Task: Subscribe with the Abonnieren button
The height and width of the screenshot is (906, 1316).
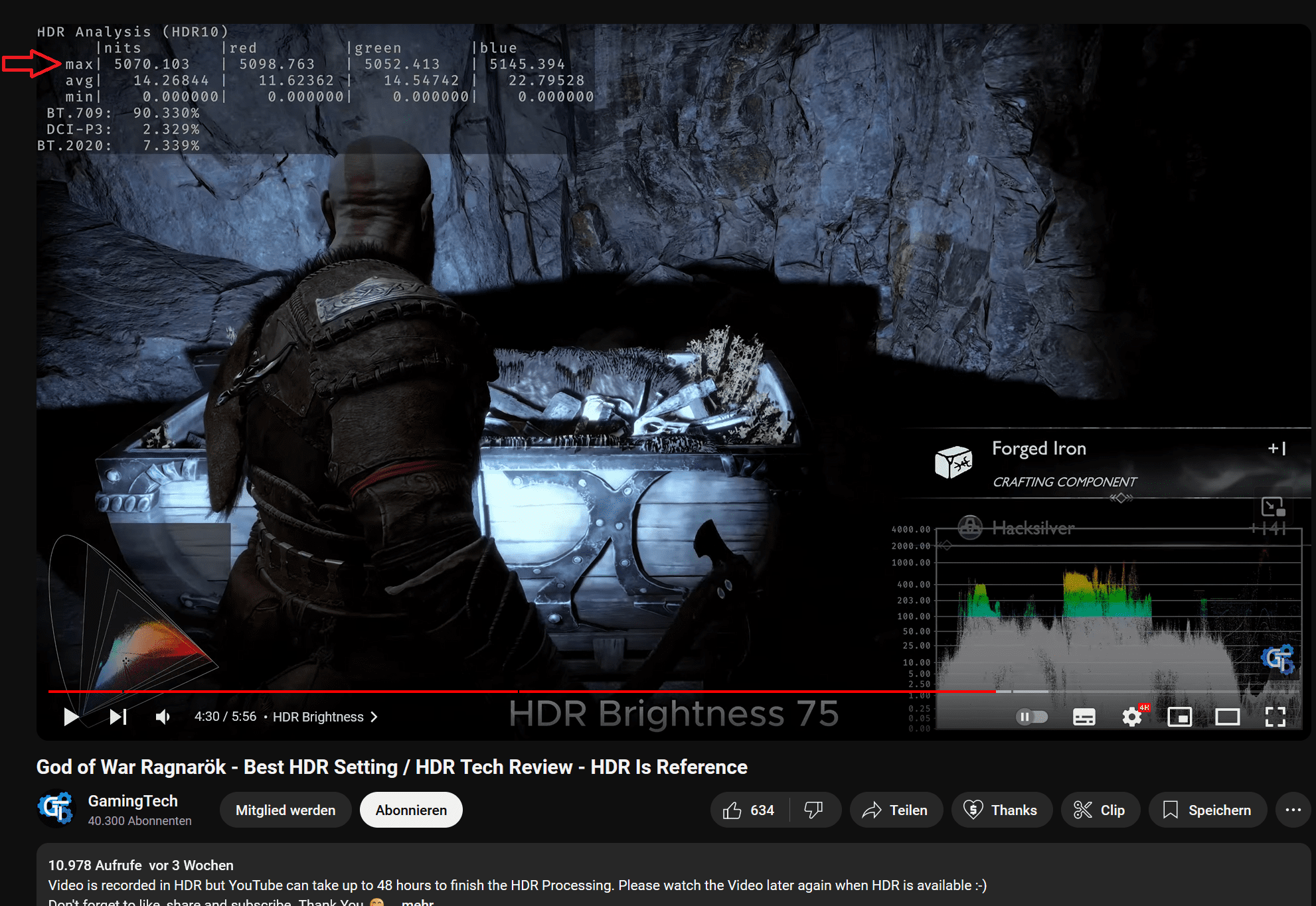Action: click(411, 810)
